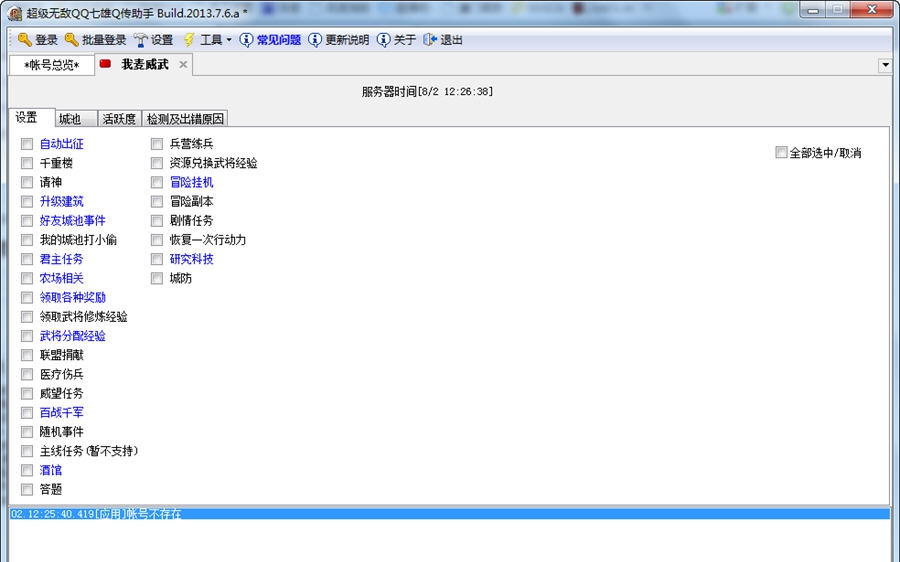Open 常见问题 help info
Screen dimensions: 900x562
[270, 40]
